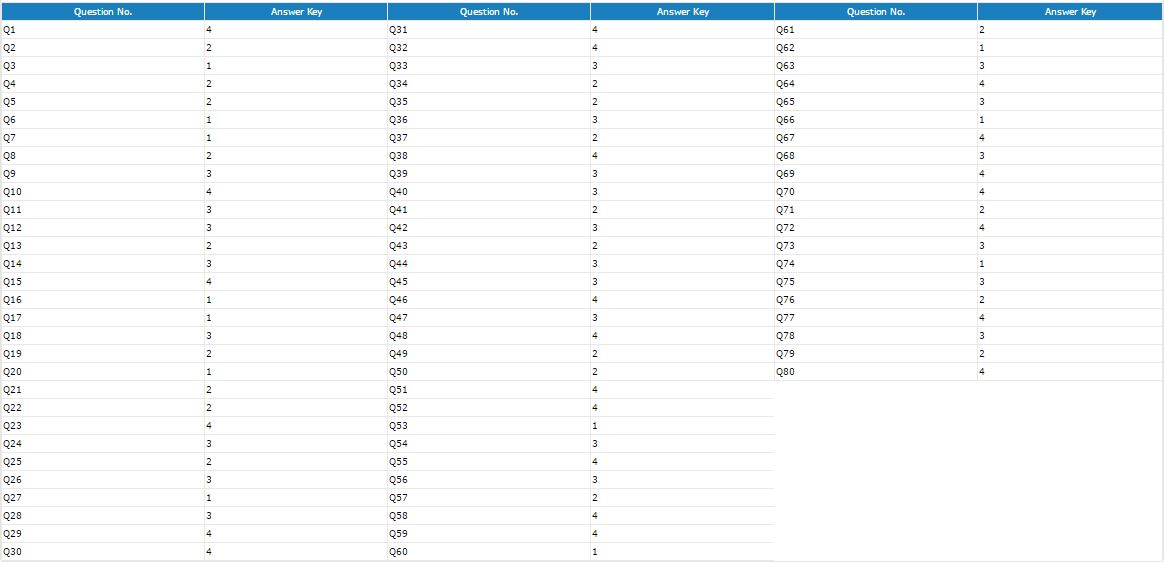Click the Question No. header above Q61
The width and height of the screenshot is (1164, 562).
[x=875, y=12]
